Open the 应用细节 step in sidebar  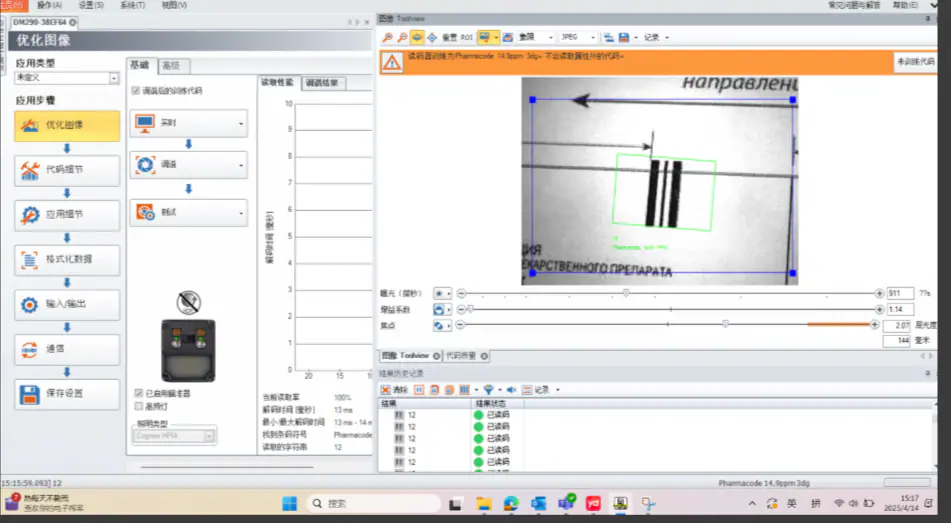point(67,215)
